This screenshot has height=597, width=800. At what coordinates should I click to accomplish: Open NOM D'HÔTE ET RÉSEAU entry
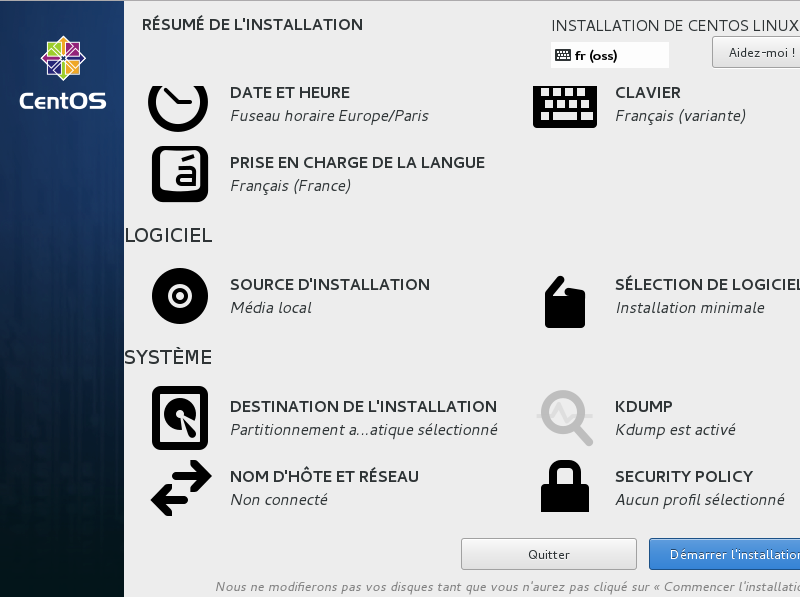tap(324, 477)
